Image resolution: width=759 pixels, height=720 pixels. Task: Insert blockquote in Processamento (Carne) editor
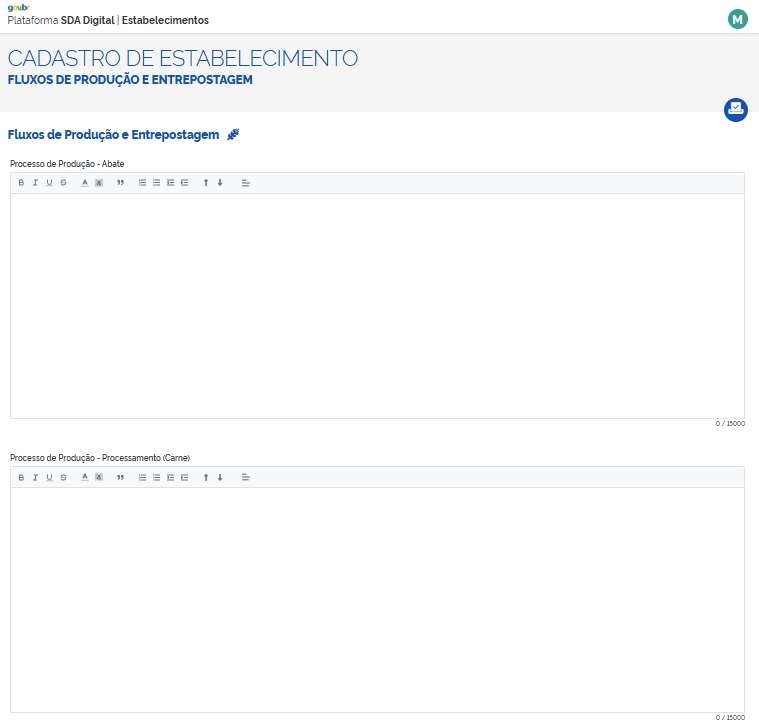click(120, 477)
